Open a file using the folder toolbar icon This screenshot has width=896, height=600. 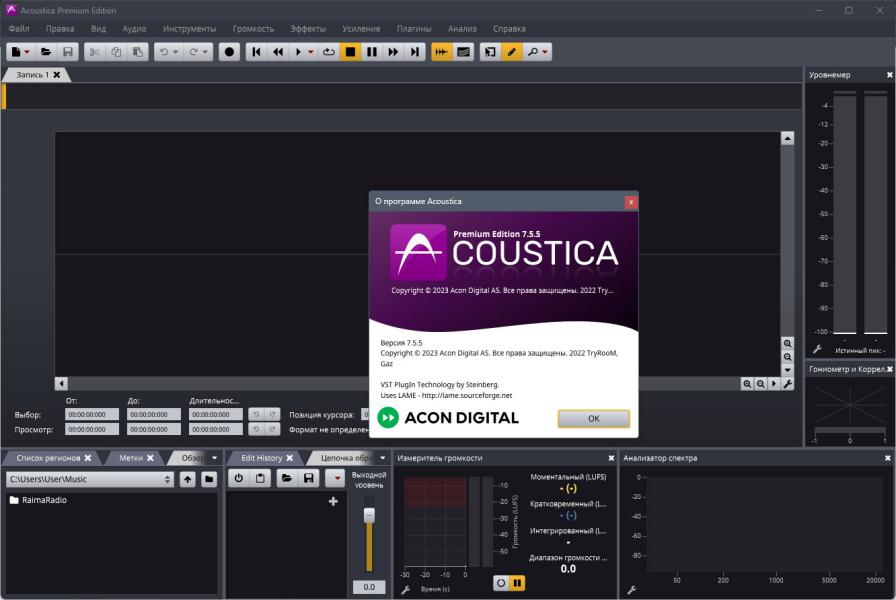(46, 52)
